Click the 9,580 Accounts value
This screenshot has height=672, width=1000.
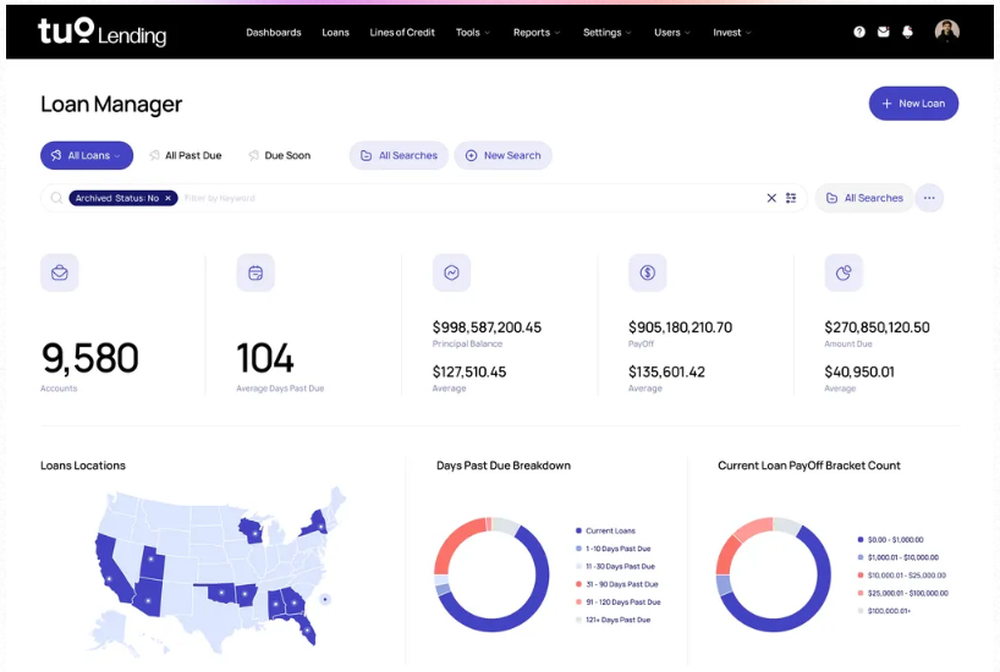click(90, 358)
